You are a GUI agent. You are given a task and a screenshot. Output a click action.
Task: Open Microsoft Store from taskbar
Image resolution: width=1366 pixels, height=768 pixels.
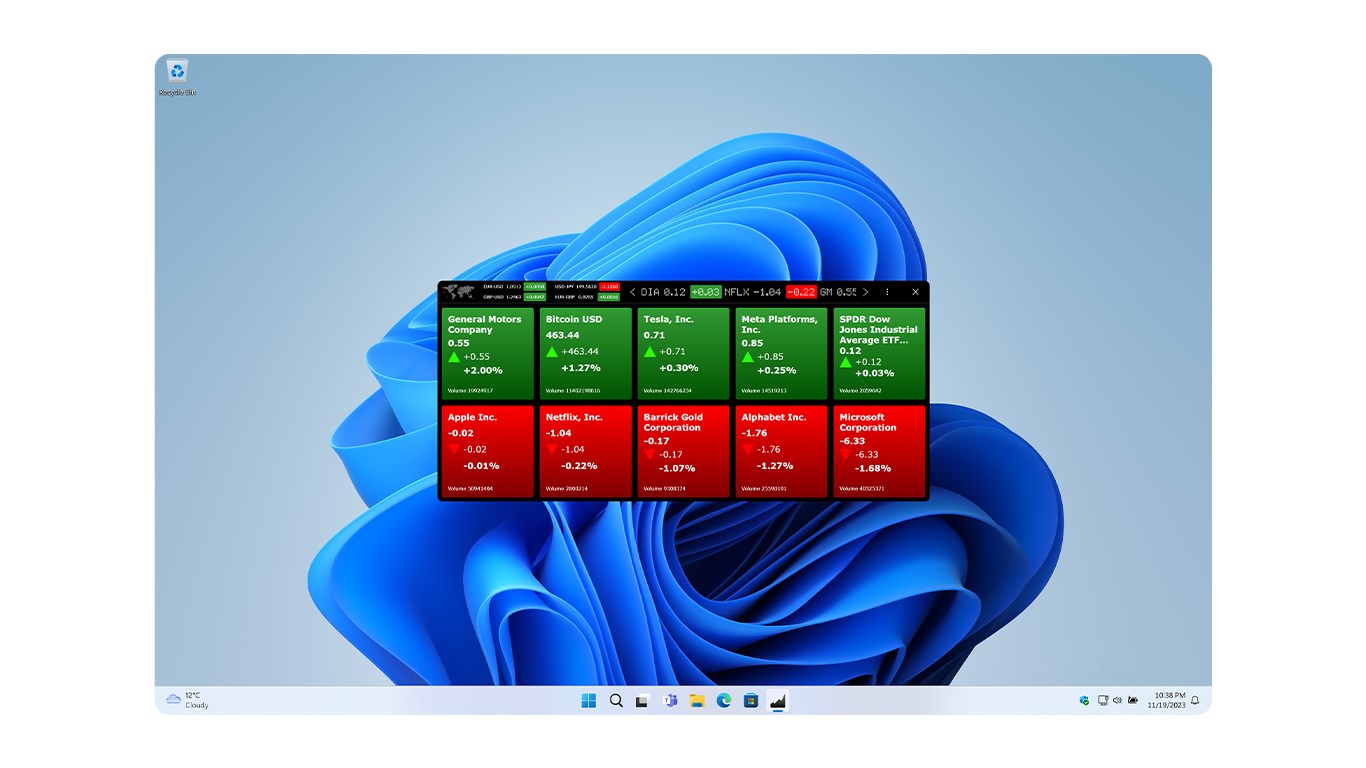point(751,700)
